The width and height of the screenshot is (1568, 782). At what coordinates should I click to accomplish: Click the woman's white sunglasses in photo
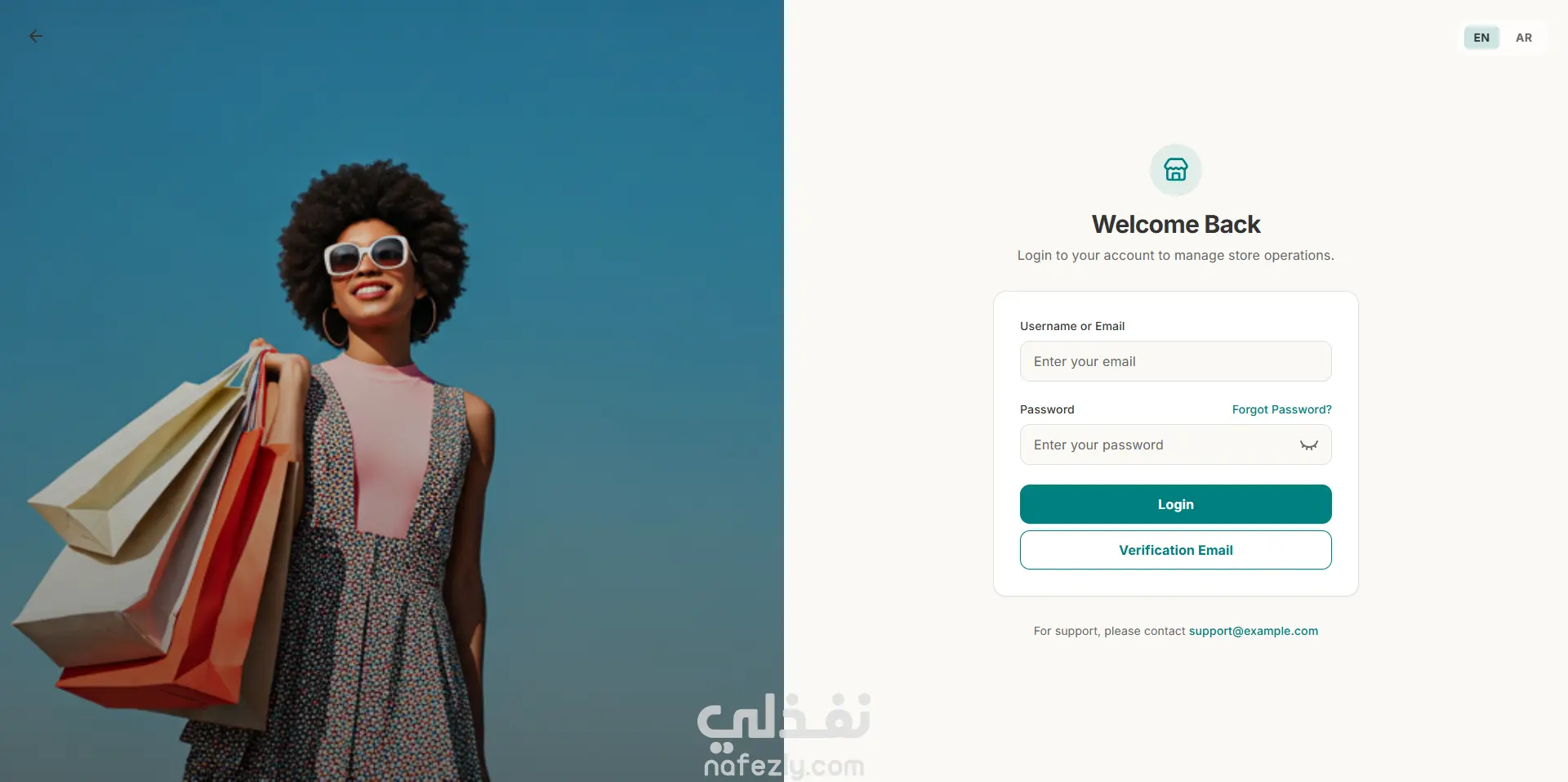367,257
